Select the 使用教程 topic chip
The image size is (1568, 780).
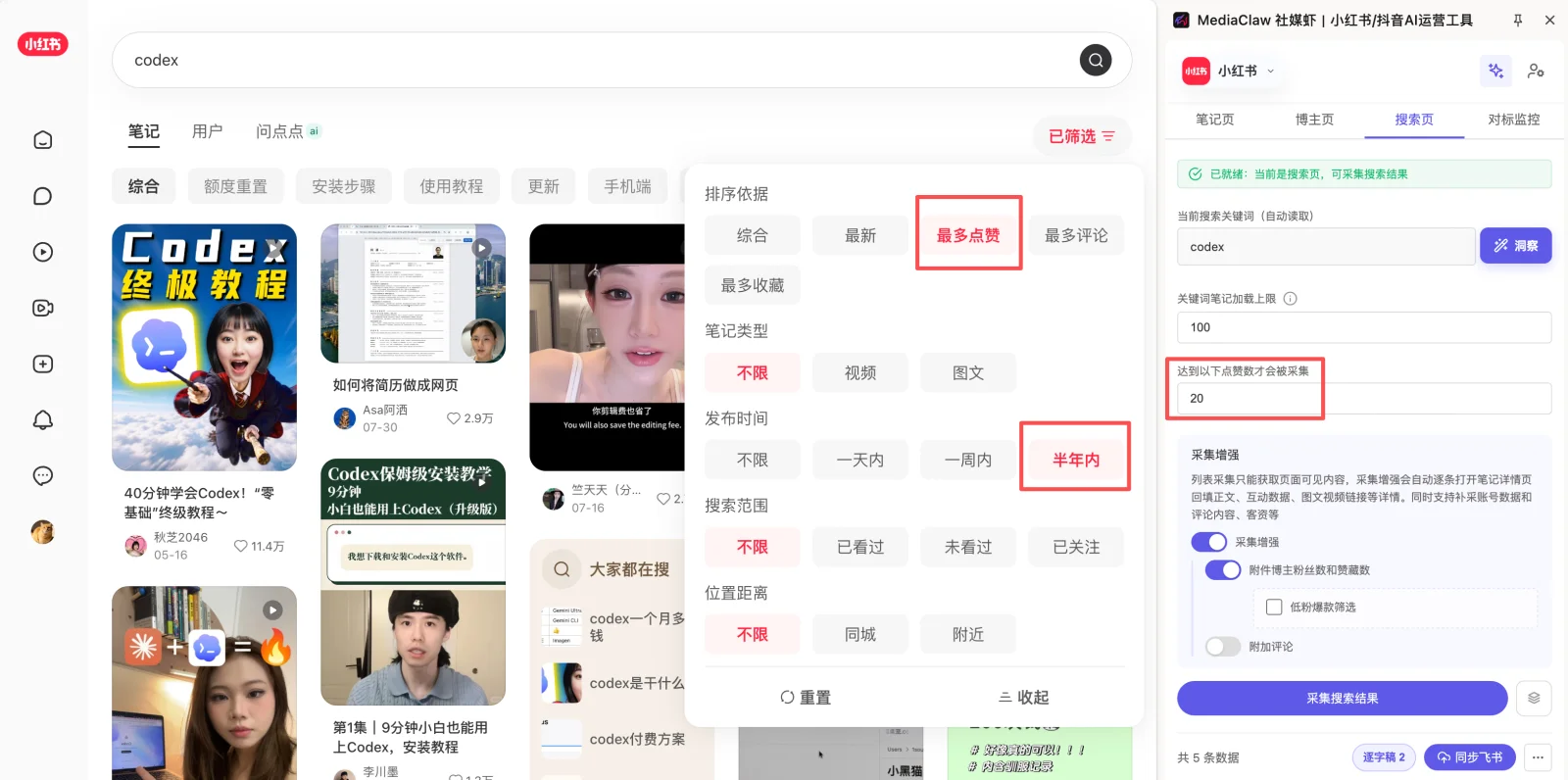(x=451, y=186)
